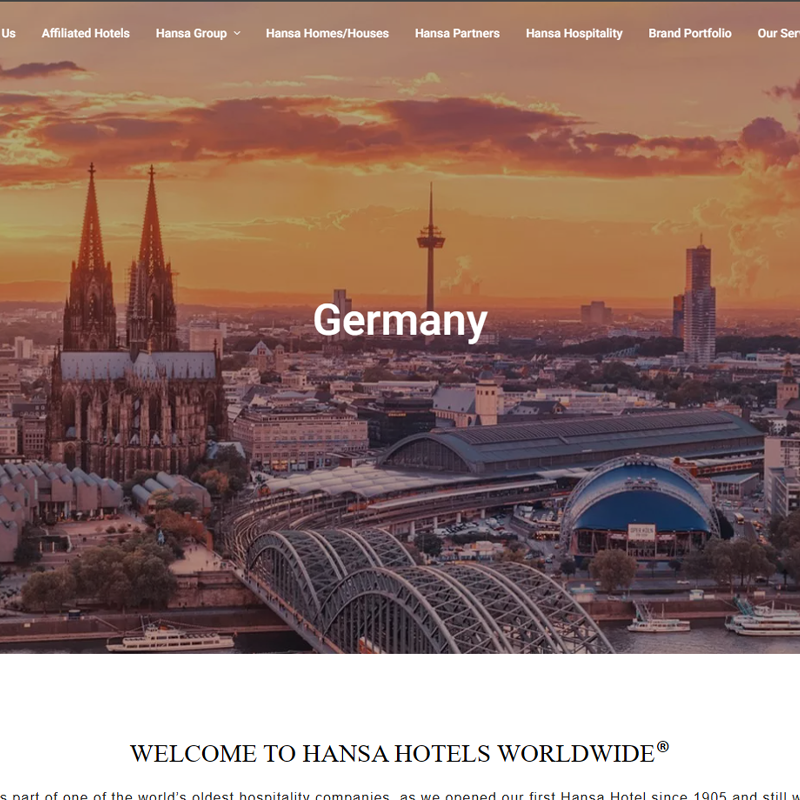Click the tall skyscraper on the right
The height and width of the screenshot is (800, 800).
coord(699,305)
